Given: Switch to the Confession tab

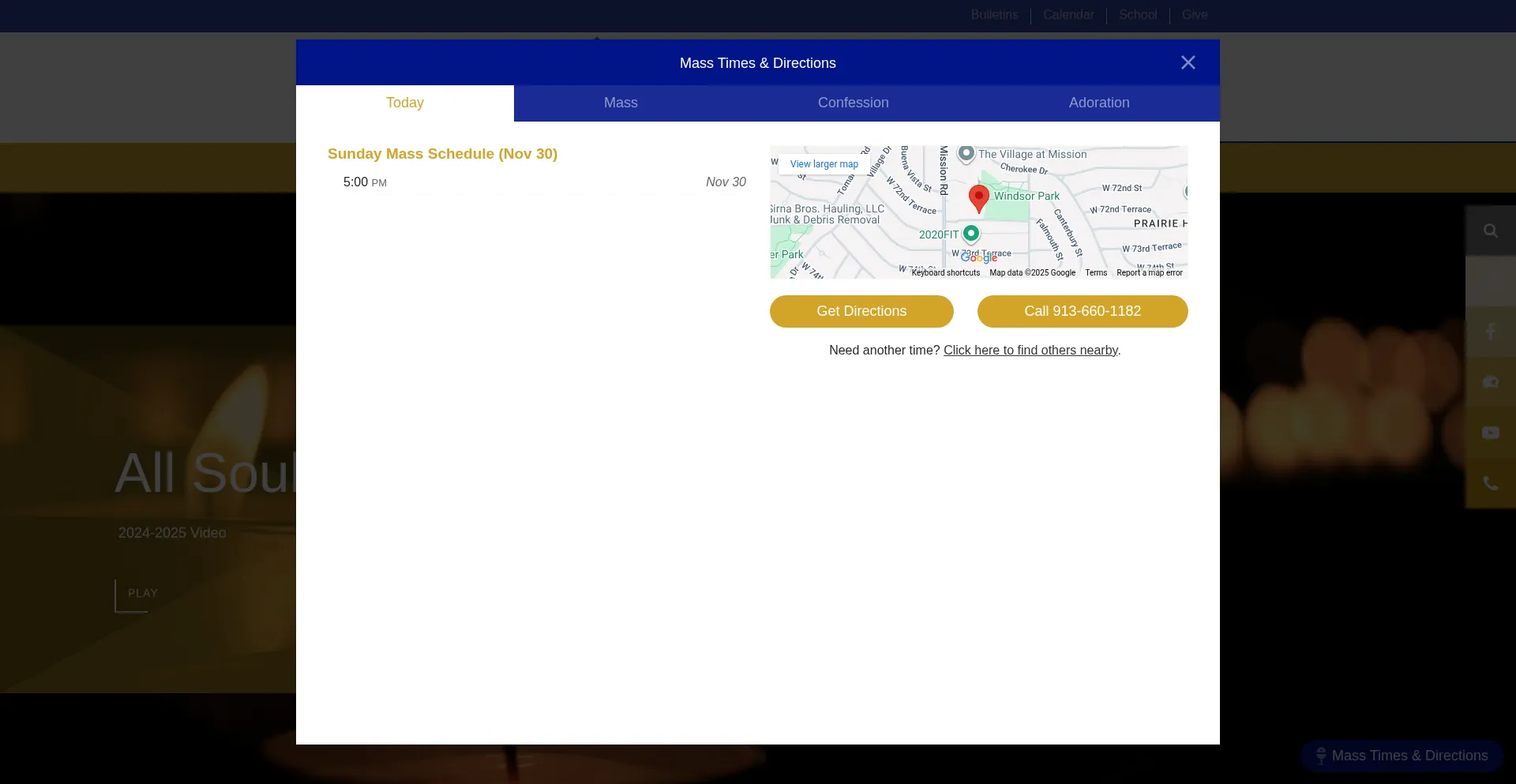Looking at the screenshot, I should click(853, 103).
